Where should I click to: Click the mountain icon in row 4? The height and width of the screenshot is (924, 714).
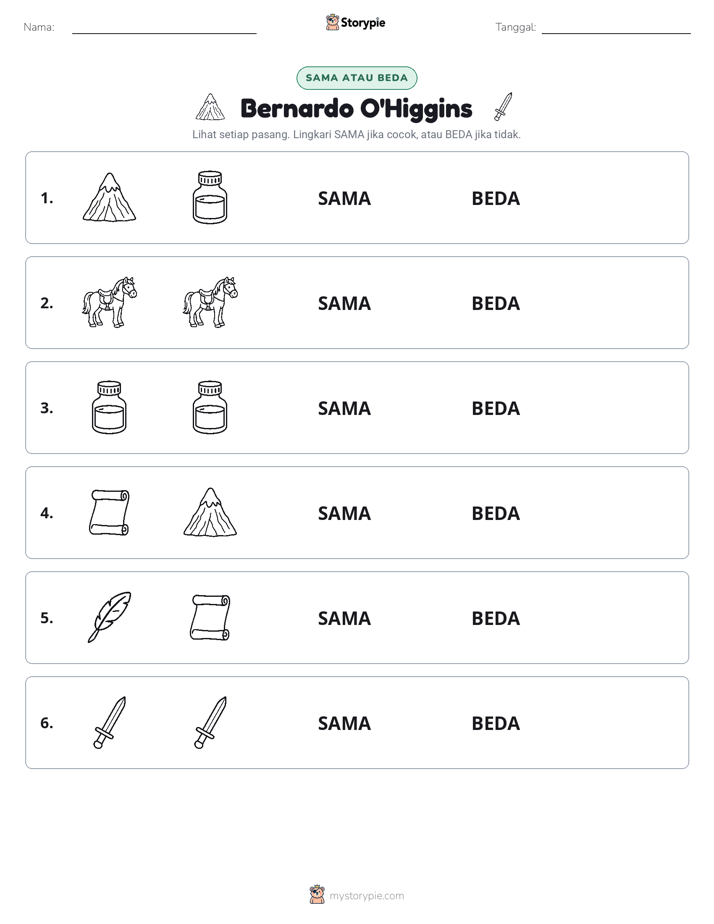tap(210, 513)
